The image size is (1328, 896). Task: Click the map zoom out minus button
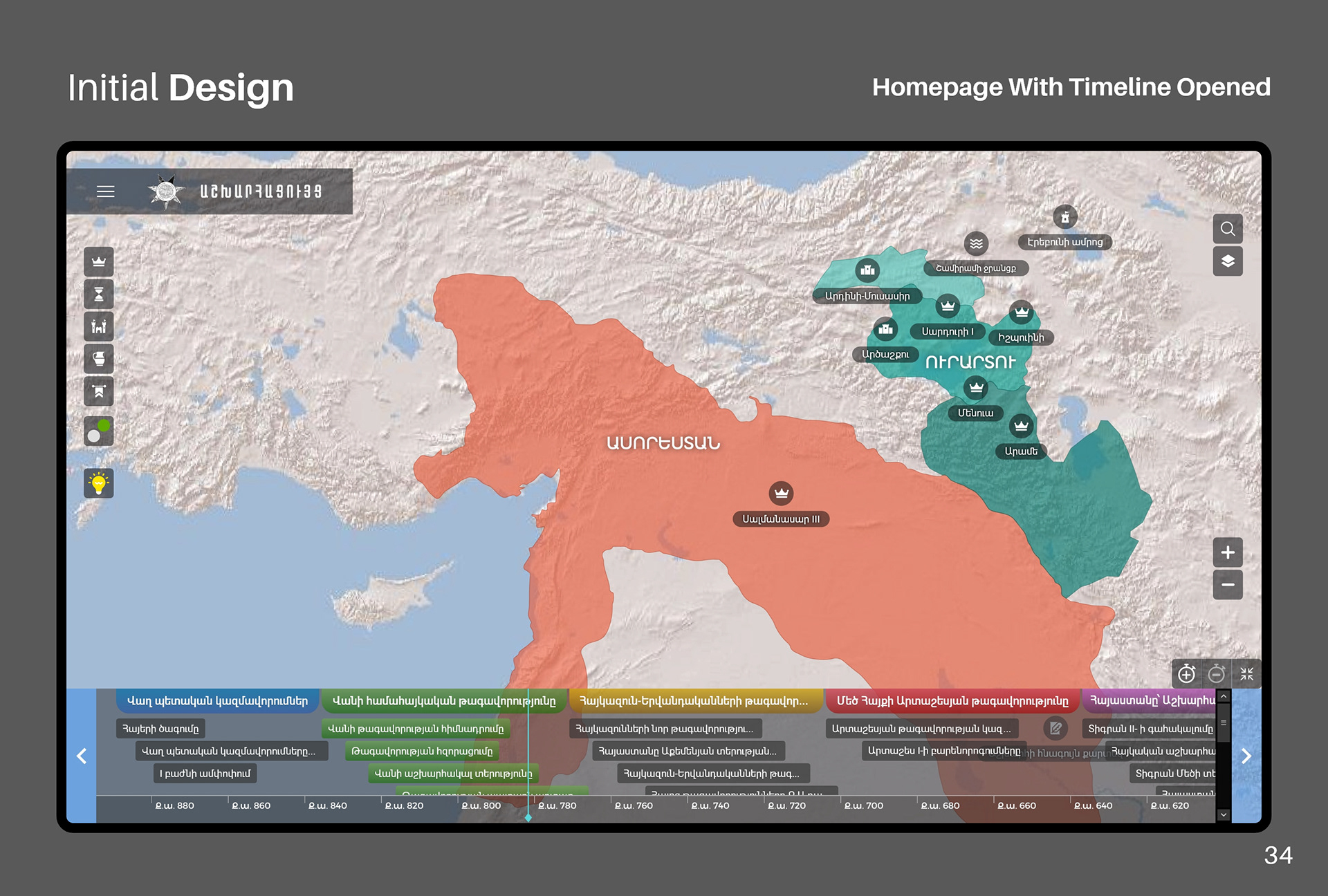[x=1228, y=585]
